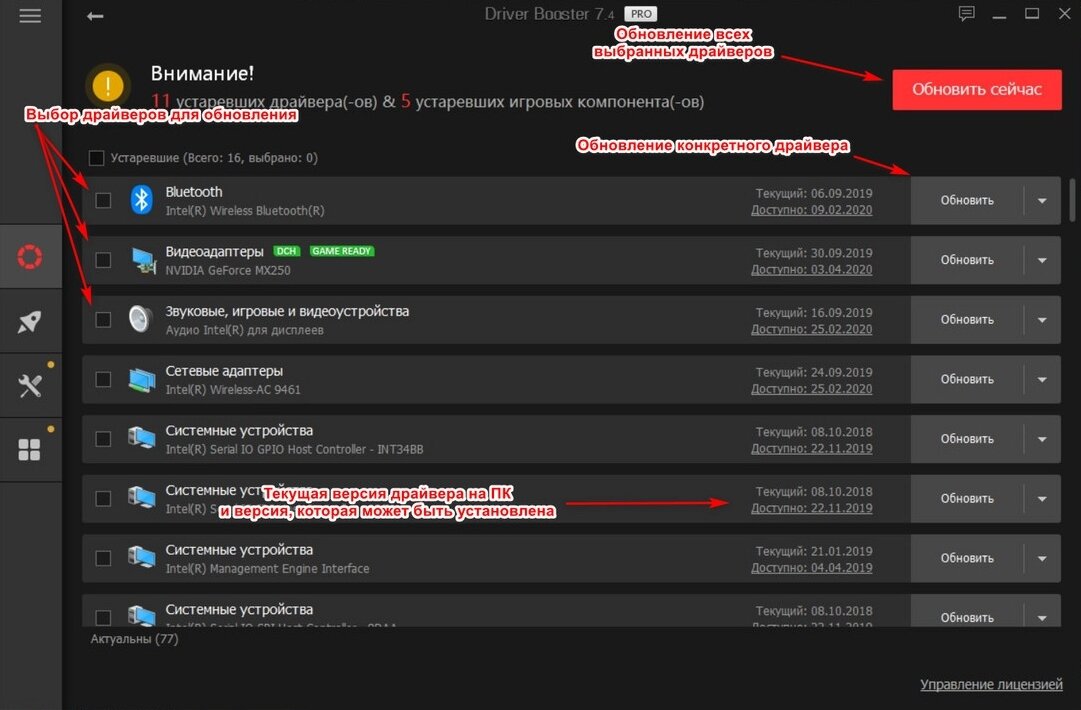Open the Управление лицензией link

[x=991, y=684]
